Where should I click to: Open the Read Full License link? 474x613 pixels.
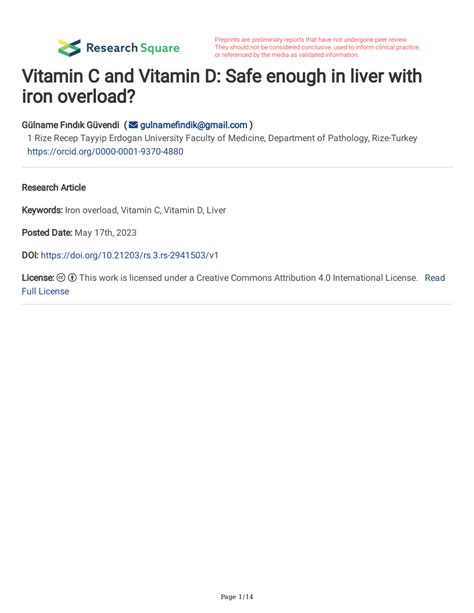click(x=435, y=278)
